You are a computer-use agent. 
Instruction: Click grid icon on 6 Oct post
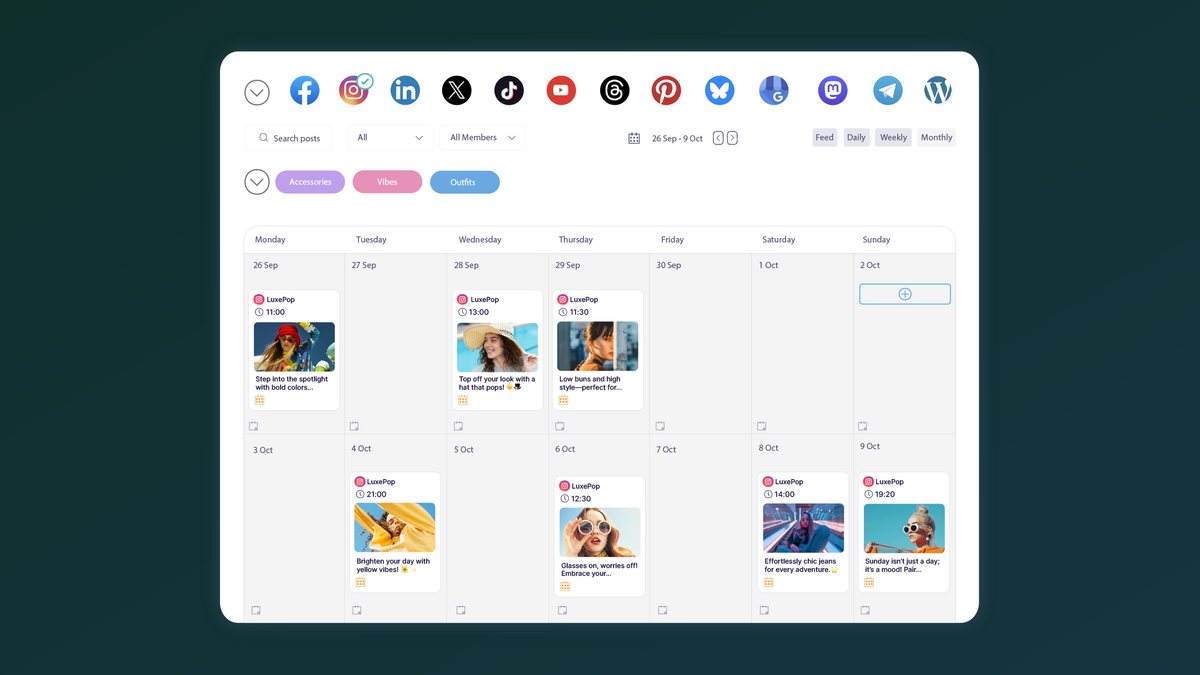566,586
